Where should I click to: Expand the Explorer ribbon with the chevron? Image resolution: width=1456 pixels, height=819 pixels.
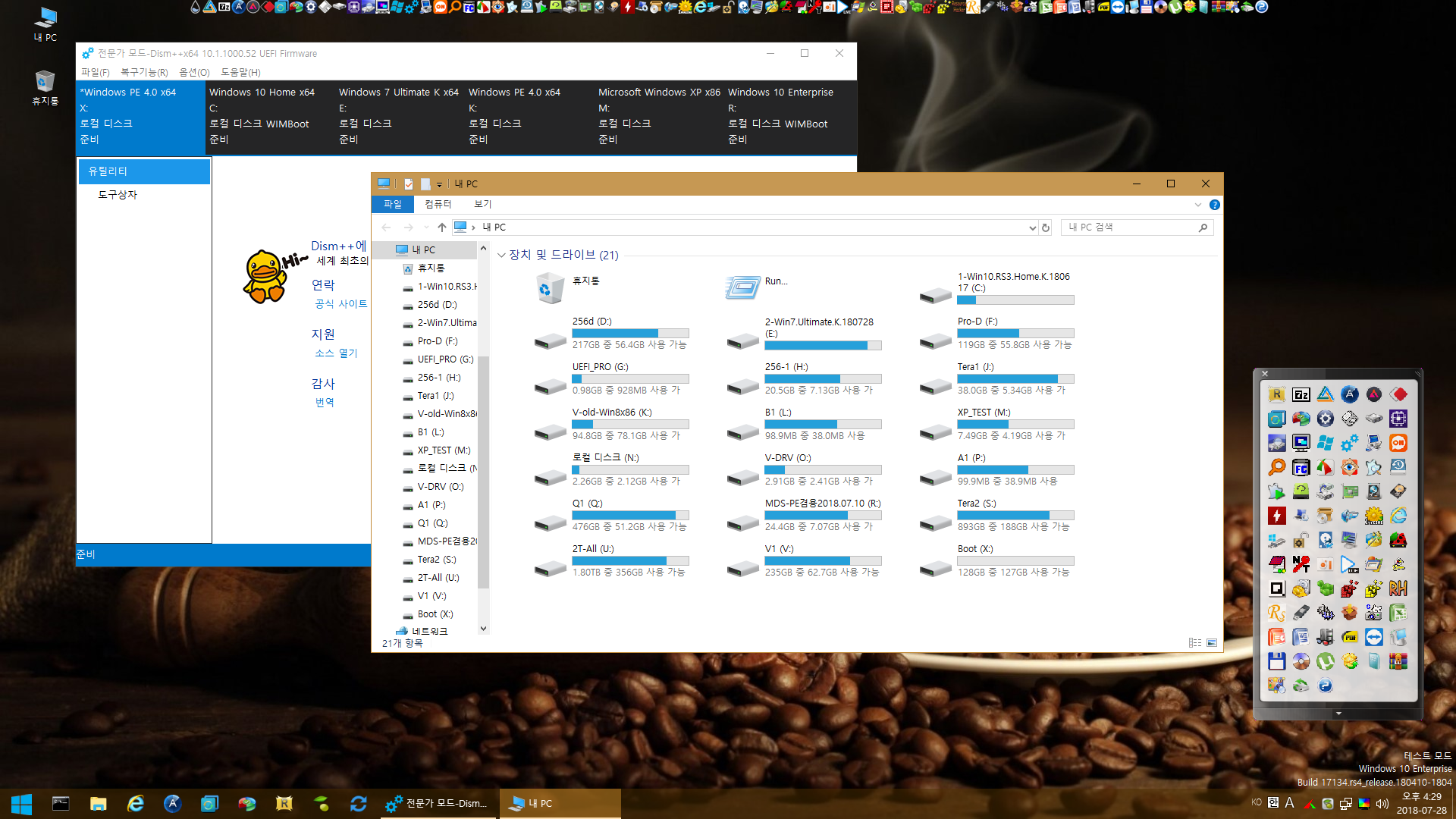1198,205
